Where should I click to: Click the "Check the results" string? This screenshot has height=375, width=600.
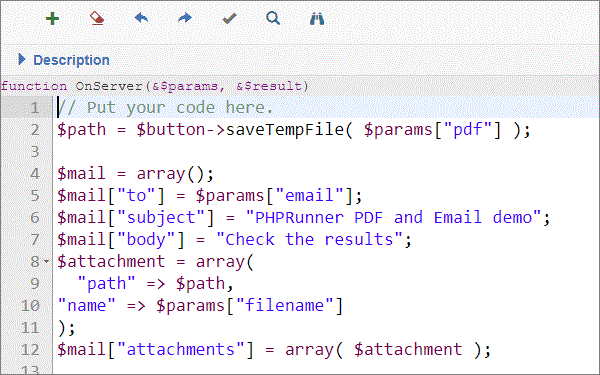pyautogui.click(x=309, y=240)
